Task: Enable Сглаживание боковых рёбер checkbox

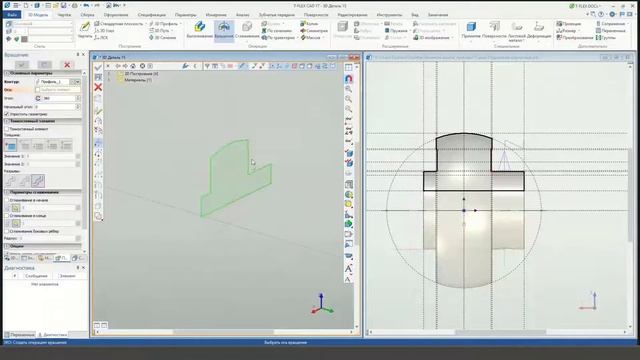Action: coord(7,231)
